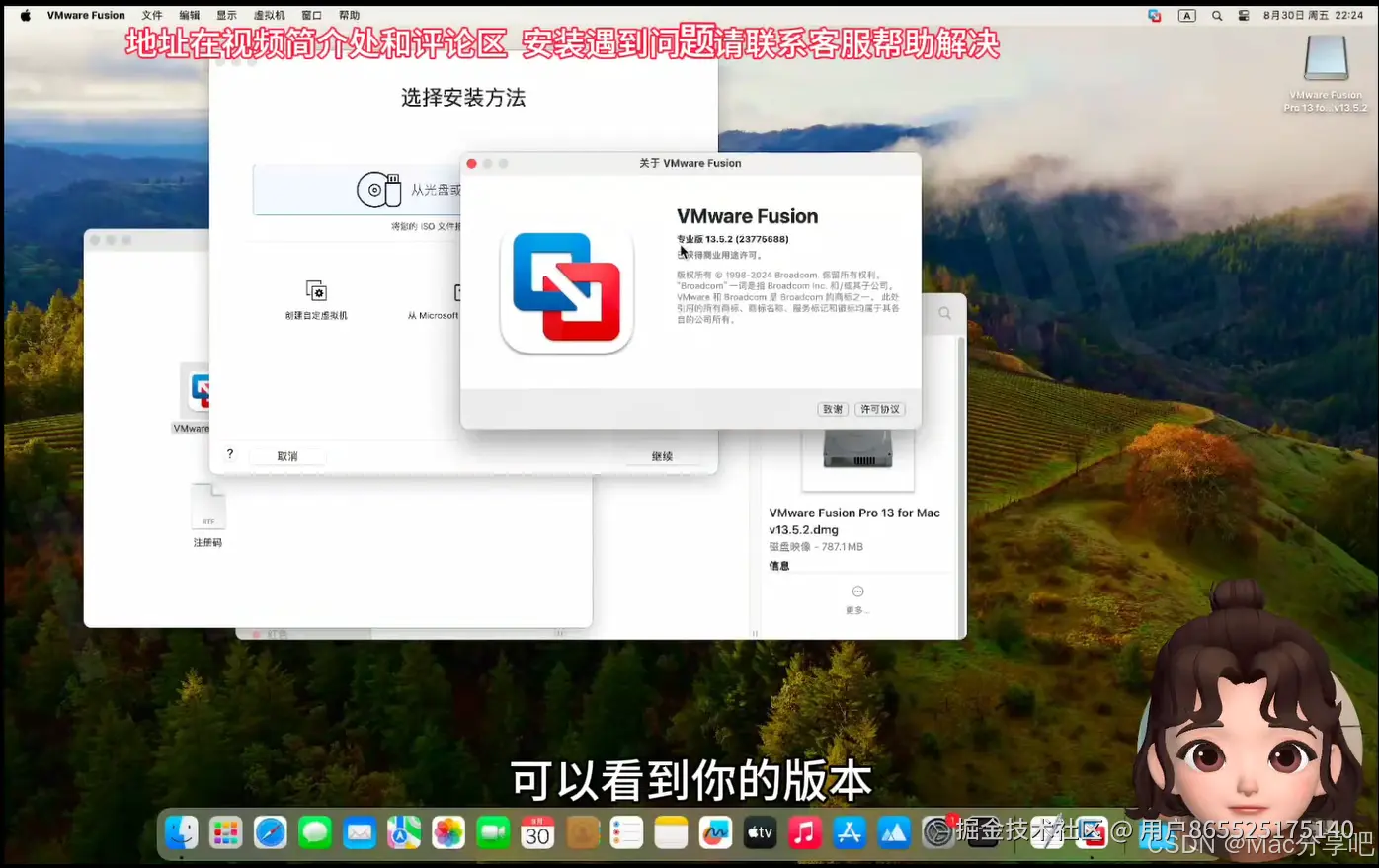Image resolution: width=1379 pixels, height=868 pixels.
Task: Open Safari from the Dock
Action: [271, 832]
